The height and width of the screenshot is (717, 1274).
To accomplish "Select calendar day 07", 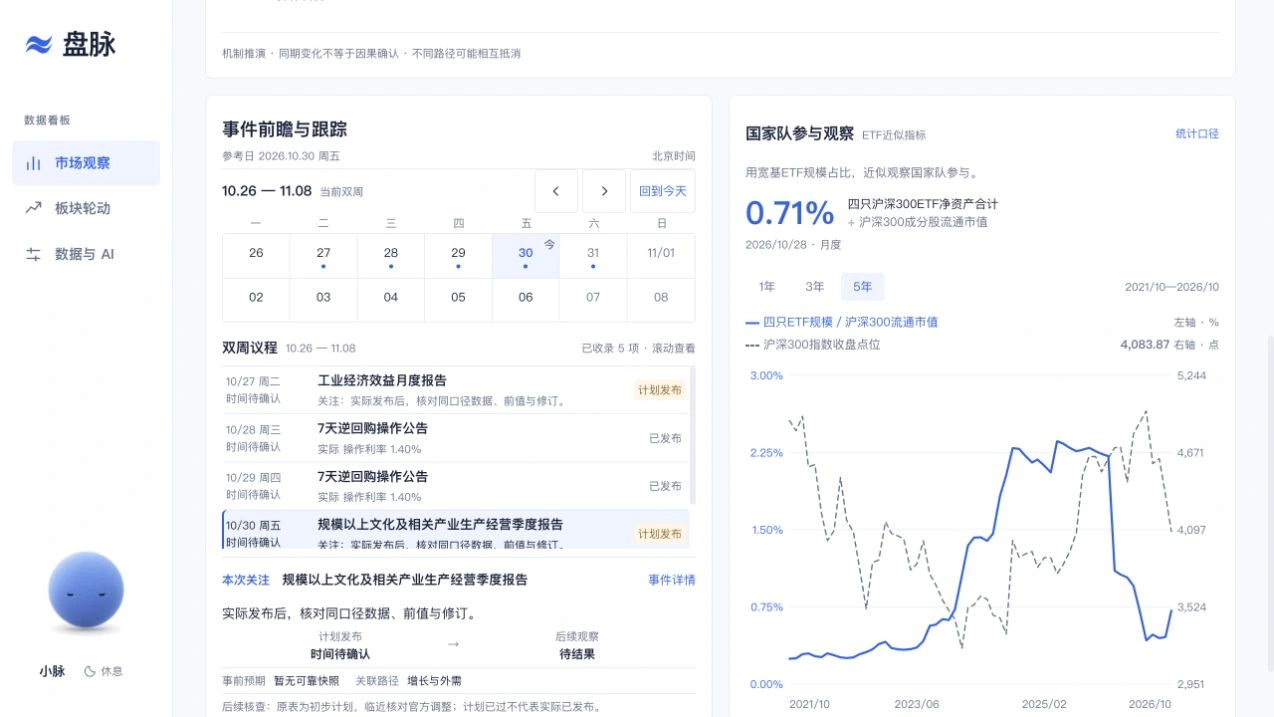I will click(593, 300).
